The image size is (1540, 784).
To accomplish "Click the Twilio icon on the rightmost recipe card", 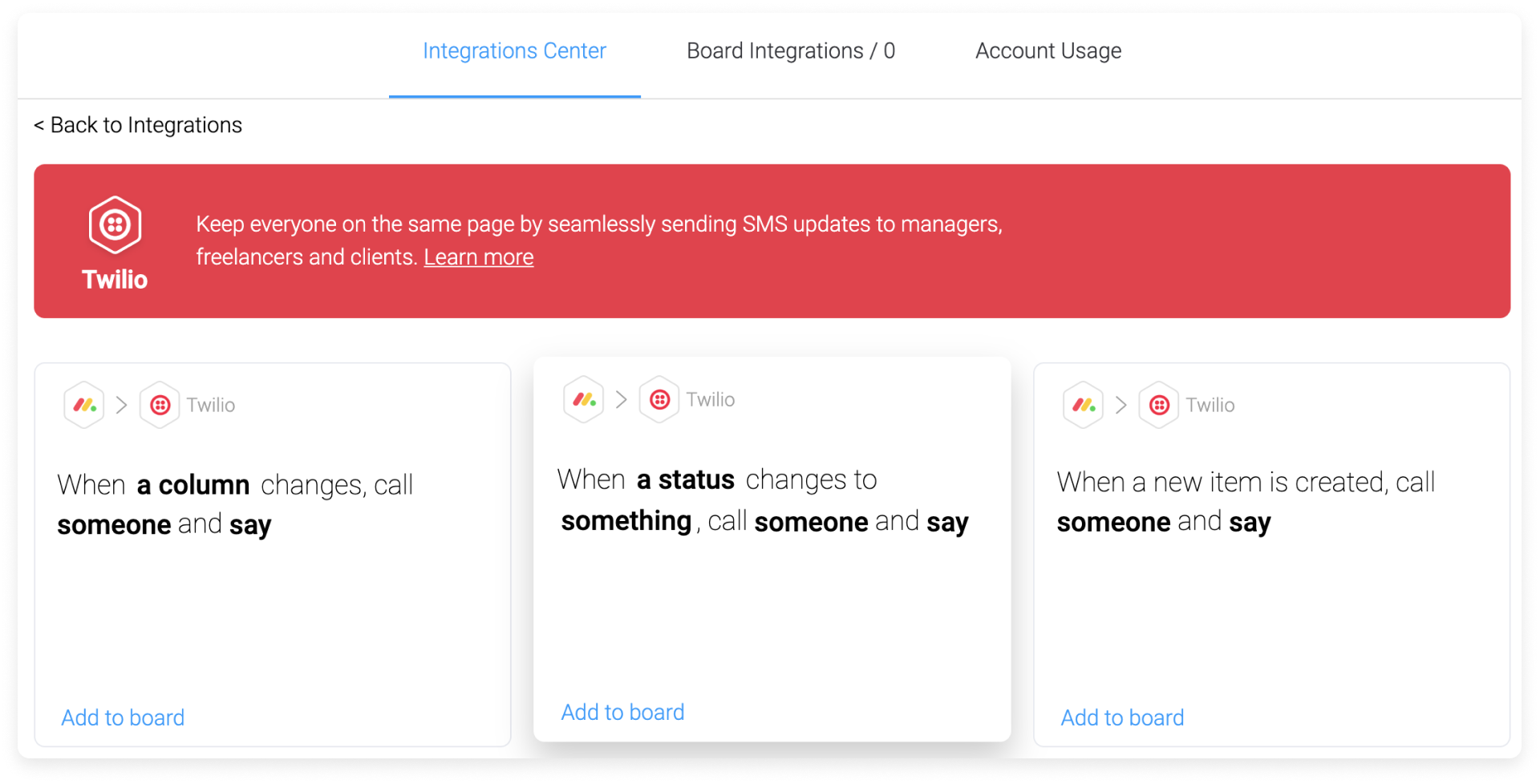I will pyautogui.click(x=1159, y=405).
